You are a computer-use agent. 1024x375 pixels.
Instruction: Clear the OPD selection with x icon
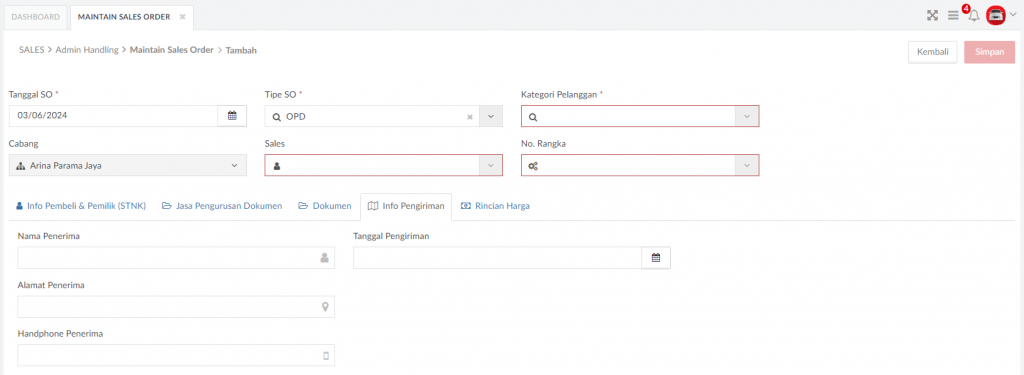tap(469, 117)
